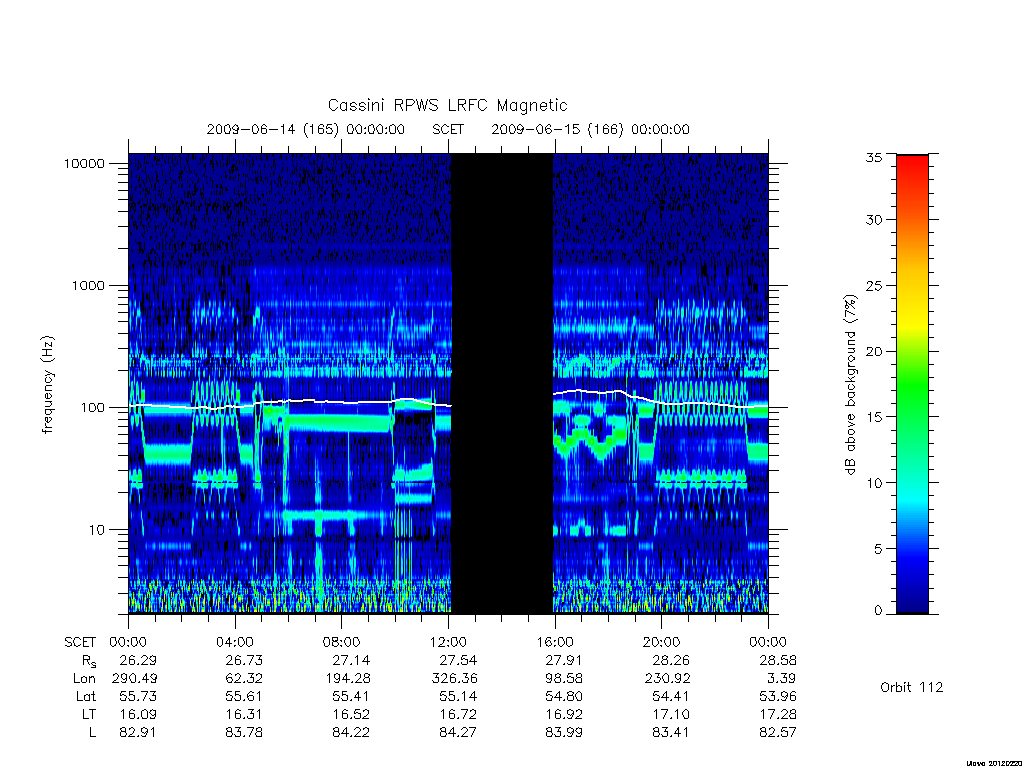Click the 'dB above background (7%)' label
The height and width of the screenshot is (768, 1024).
(x=850, y=385)
